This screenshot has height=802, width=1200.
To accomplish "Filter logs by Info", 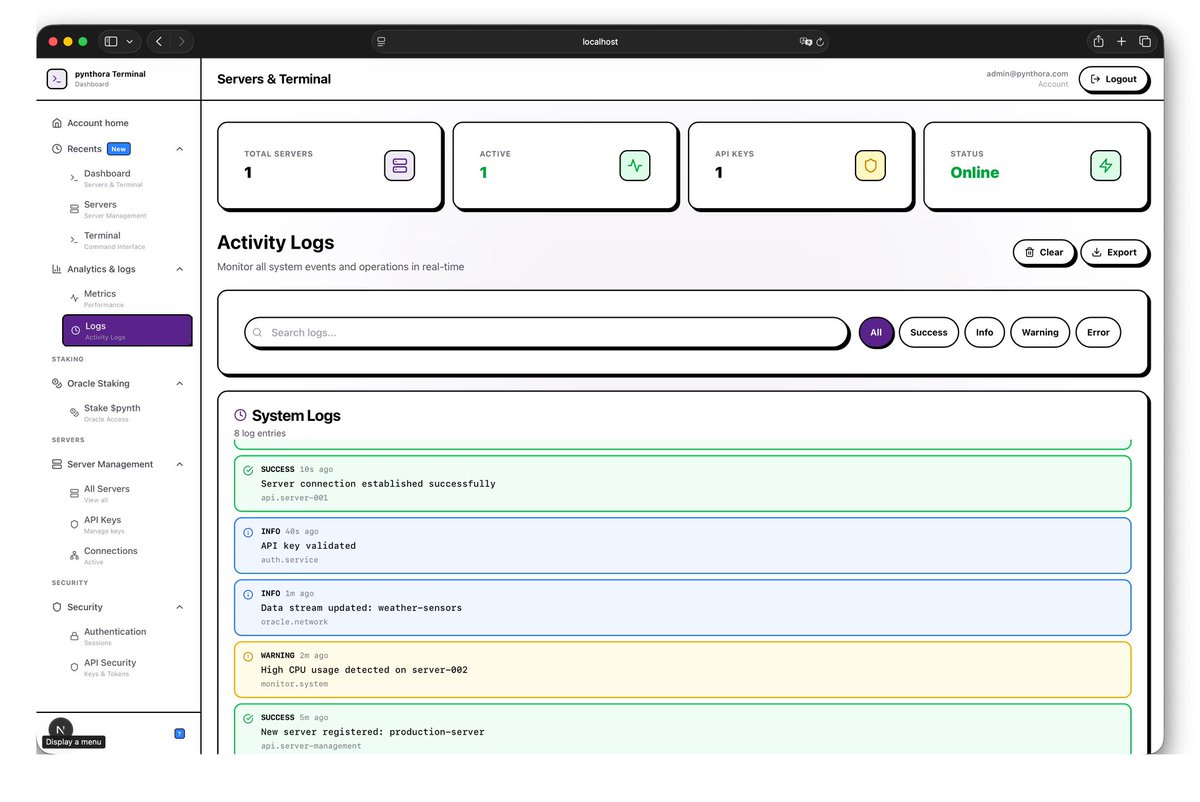I will [985, 332].
